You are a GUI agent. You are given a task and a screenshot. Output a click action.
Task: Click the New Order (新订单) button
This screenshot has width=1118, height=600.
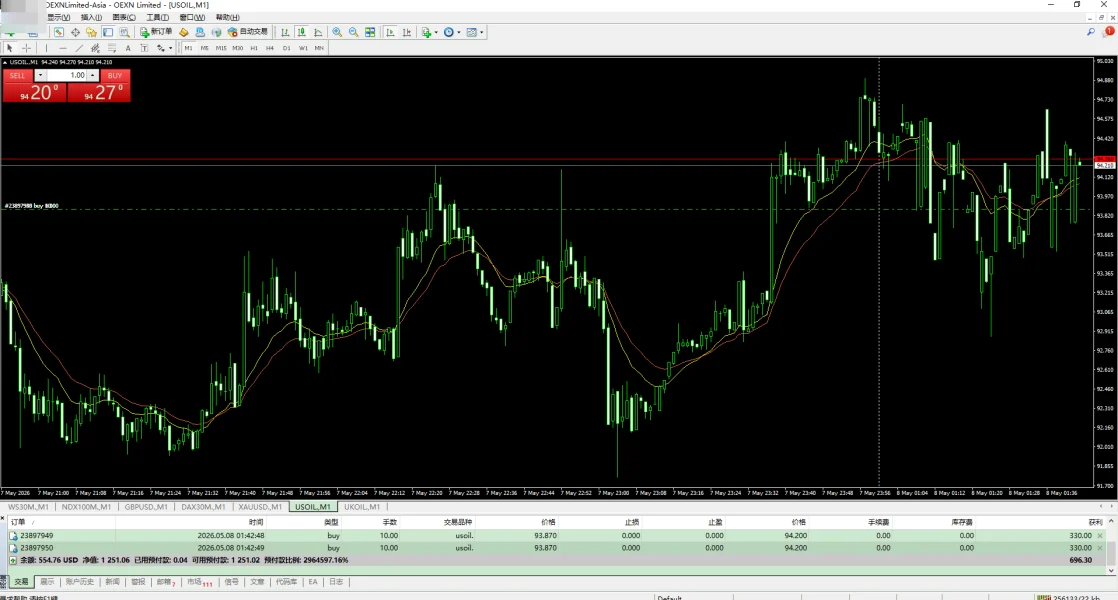(x=156, y=32)
